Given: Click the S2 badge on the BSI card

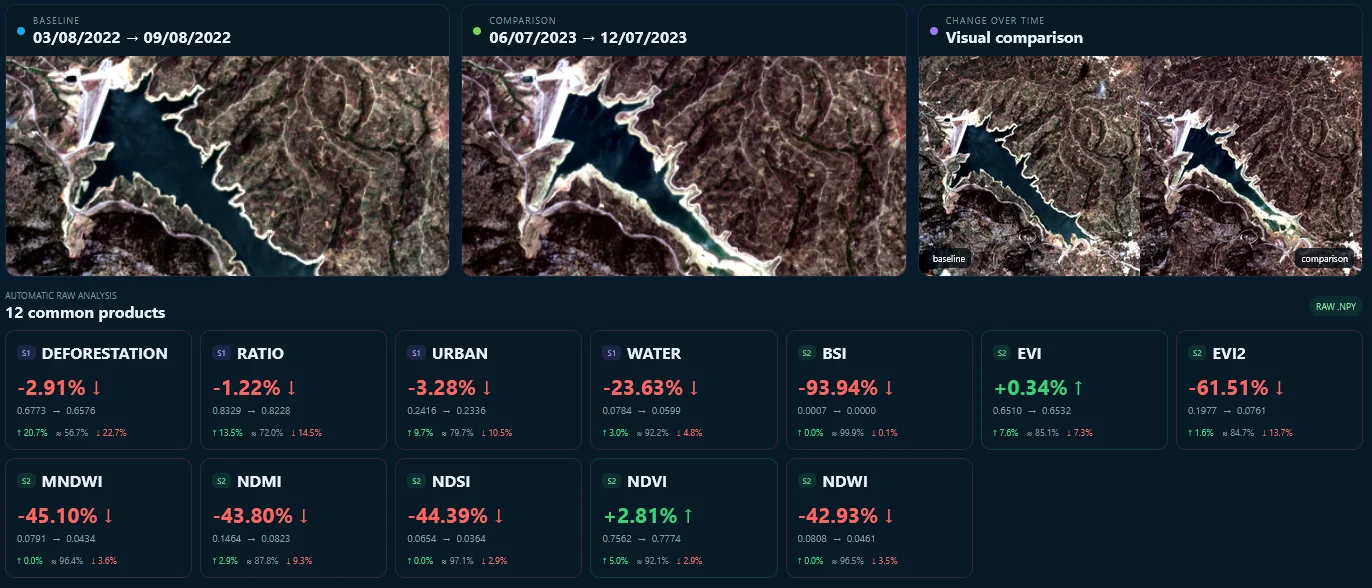Looking at the screenshot, I should pos(808,353).
